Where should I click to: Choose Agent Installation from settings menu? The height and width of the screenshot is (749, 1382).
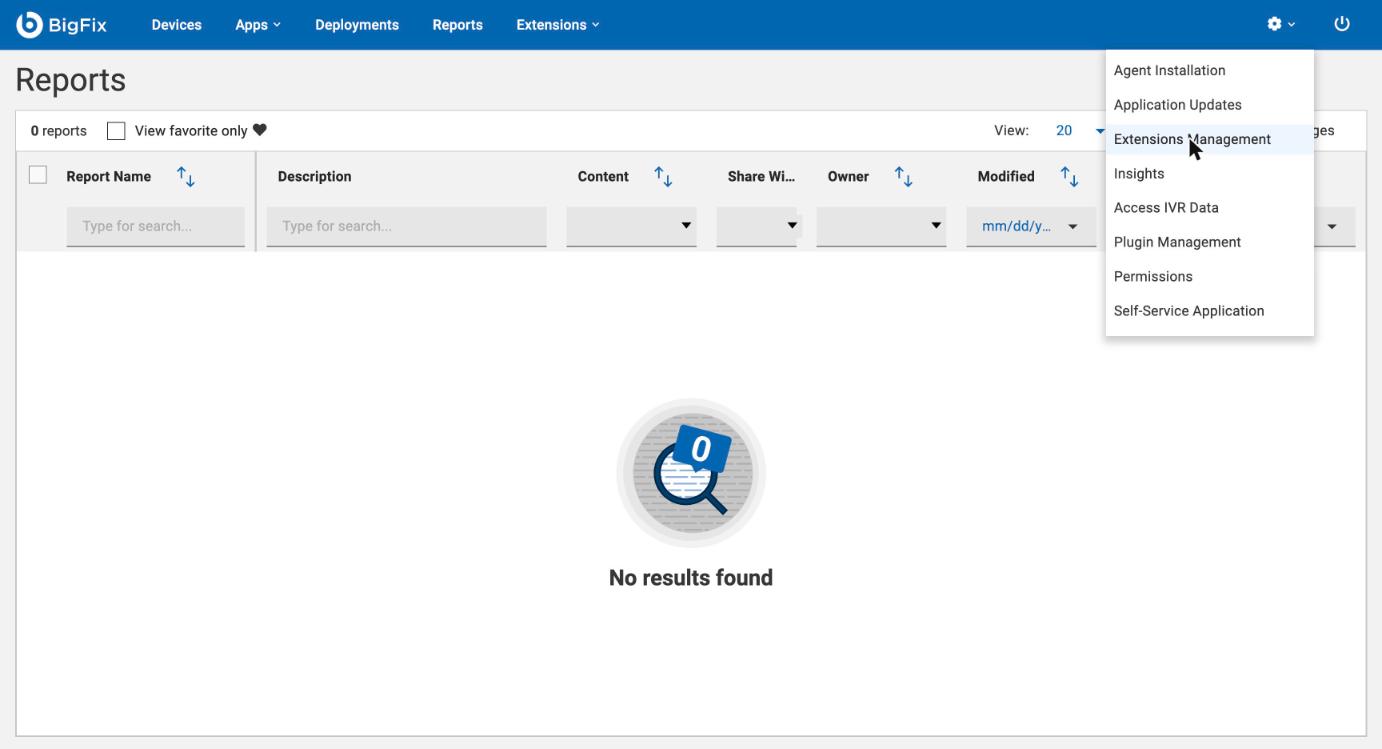click(1209, 71)
